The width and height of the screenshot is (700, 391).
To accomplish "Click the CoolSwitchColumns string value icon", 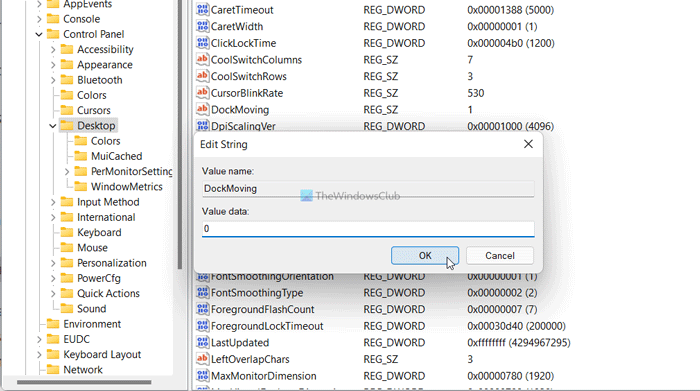I will tap(202, 59).
